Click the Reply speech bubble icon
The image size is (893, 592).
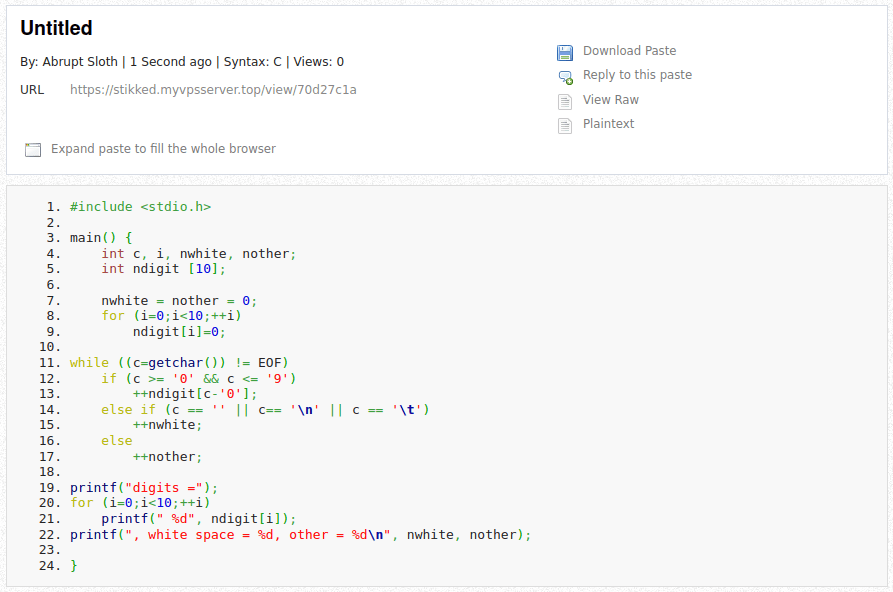[x=565, y=75]
